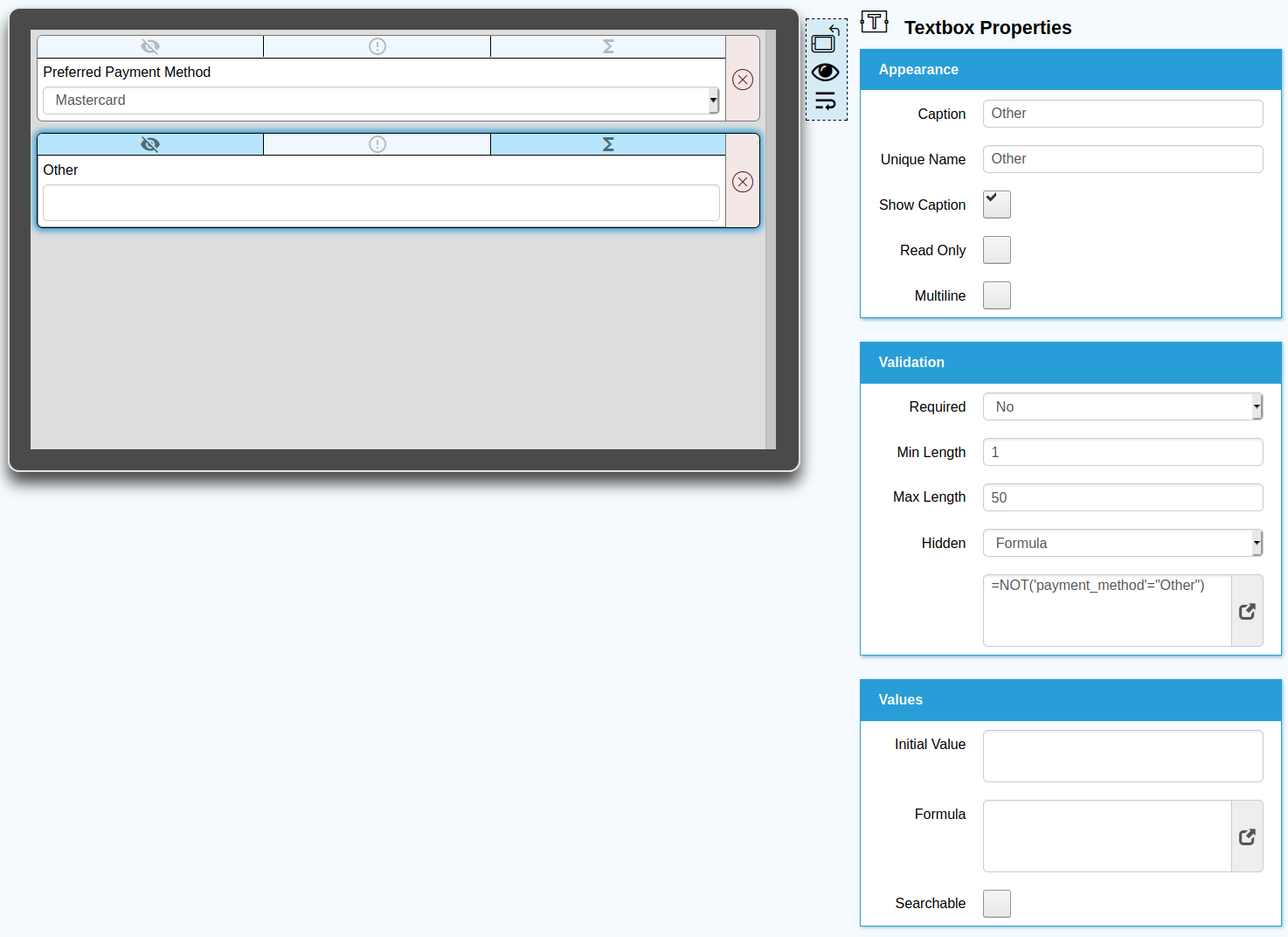The height and width of the screenshot is (937, 1288).
Task: Click the form preview vertical scrollbar
Action: [771, 239]
